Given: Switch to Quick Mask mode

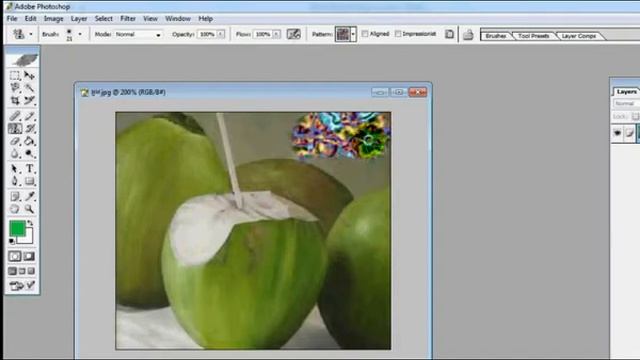Looking at the screenshot, I should 29,256.
